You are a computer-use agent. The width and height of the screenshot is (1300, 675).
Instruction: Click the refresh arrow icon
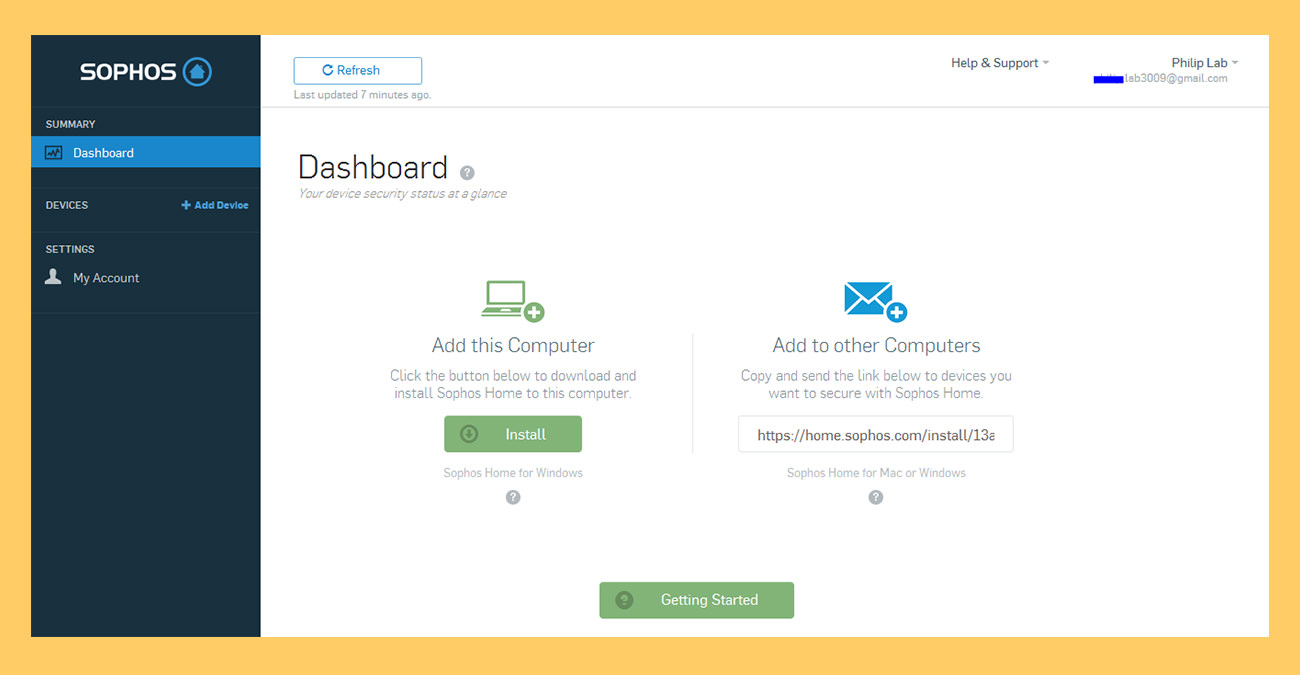pos(328,70)
